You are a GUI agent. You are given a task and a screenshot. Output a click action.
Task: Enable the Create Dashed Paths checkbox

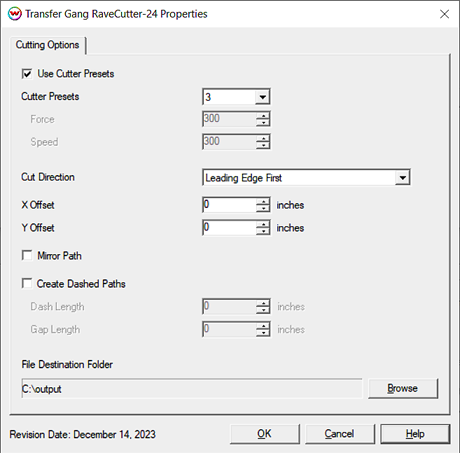pos(27,284)
